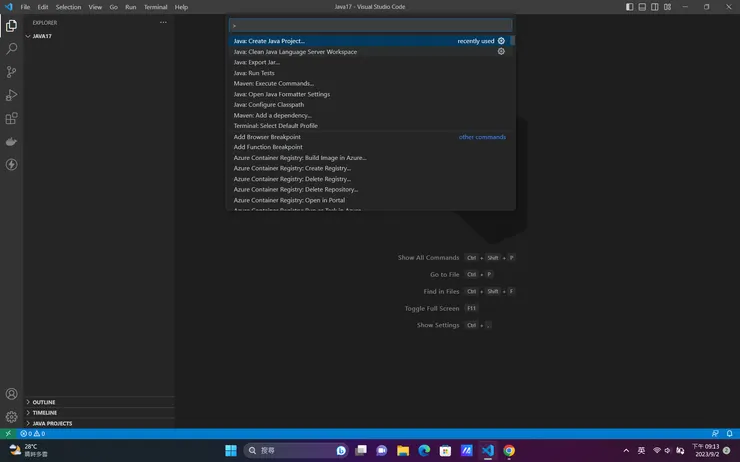Toggle the primary side bar layout icon

tap(630, 7)
